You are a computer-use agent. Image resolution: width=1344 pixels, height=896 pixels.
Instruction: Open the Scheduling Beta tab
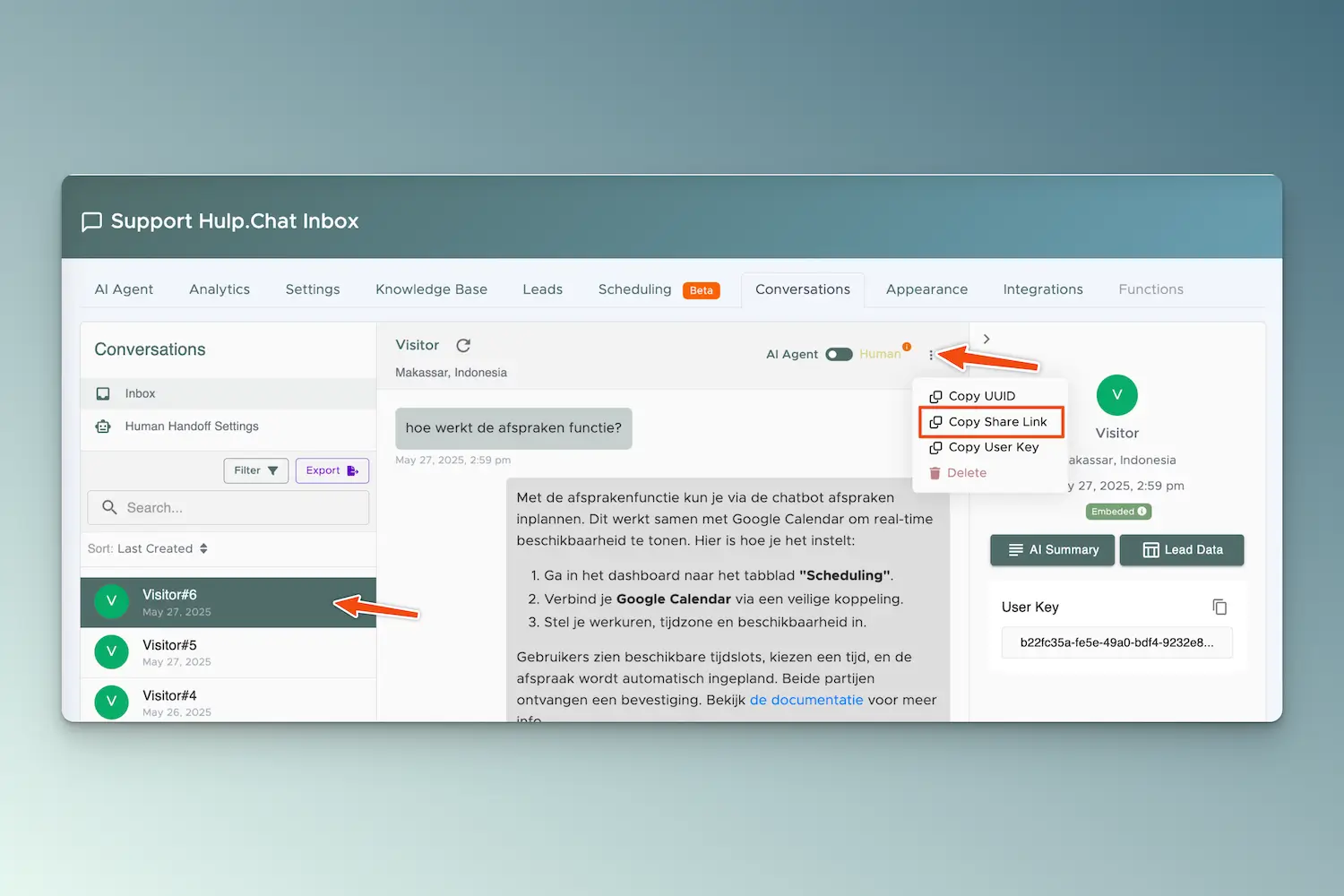[x=659, y=289]
